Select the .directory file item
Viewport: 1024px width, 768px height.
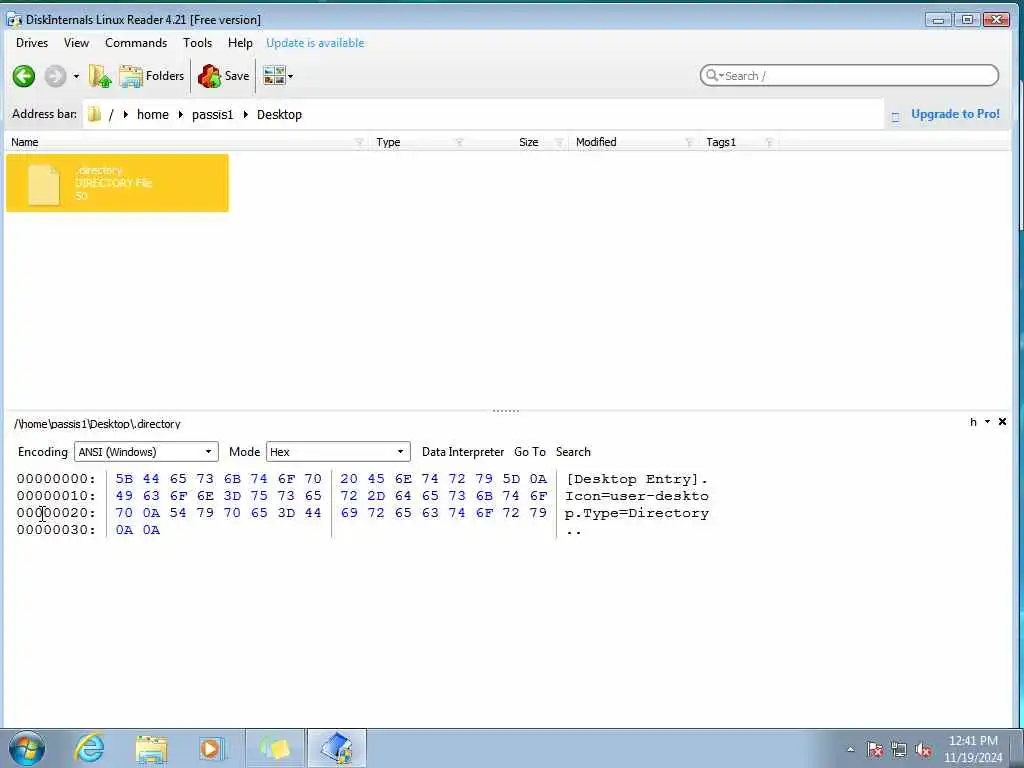tap(118, 184)
